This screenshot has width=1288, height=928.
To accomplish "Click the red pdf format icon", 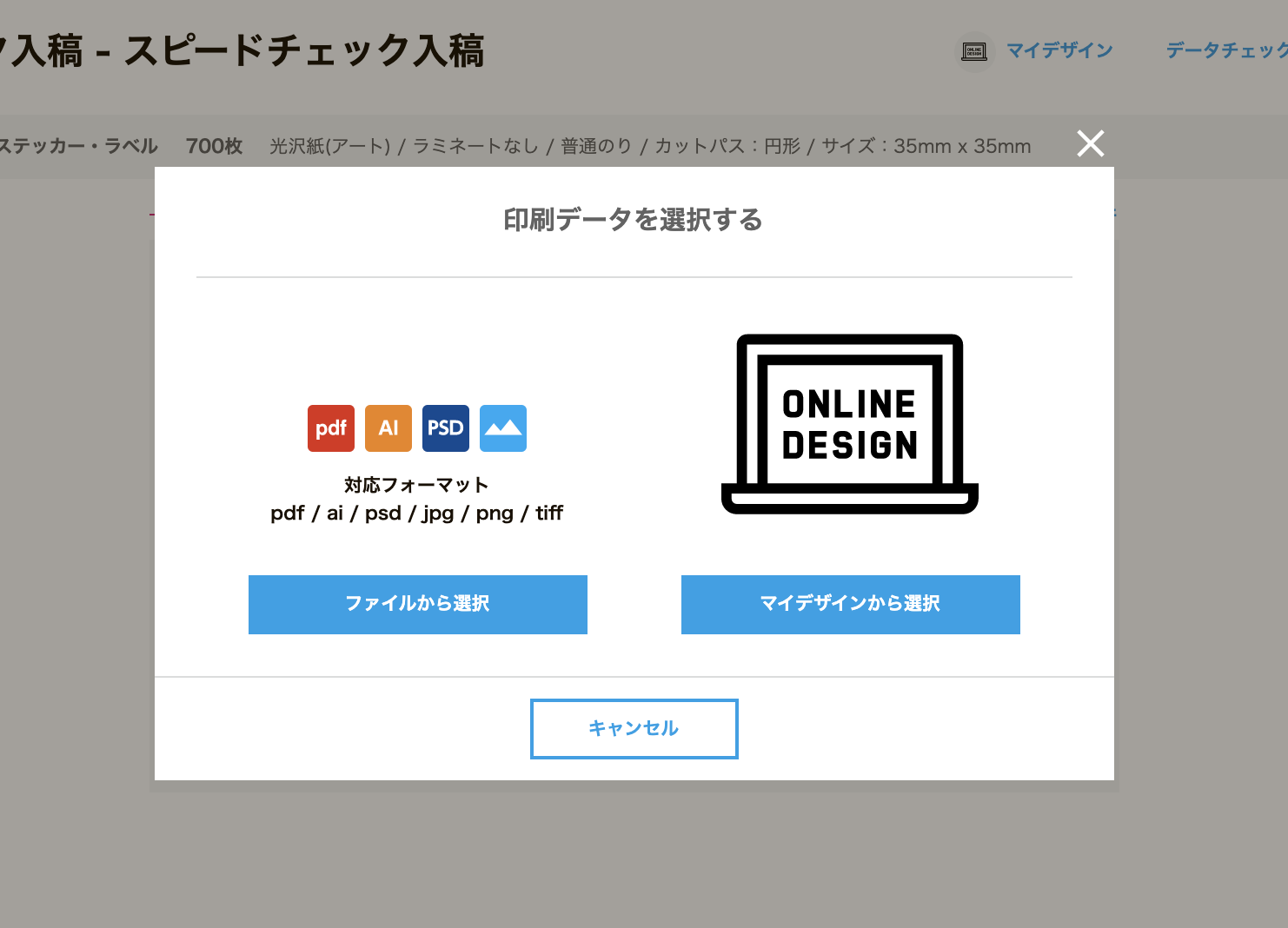I will click(330, 428).
